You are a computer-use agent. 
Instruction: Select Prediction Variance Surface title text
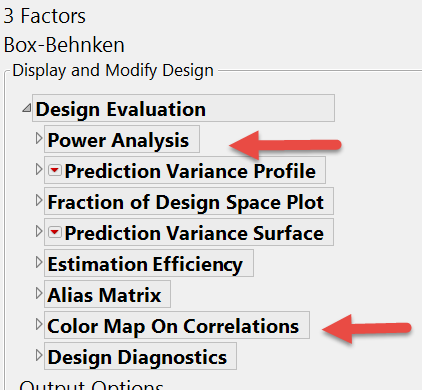pos(194,233)
